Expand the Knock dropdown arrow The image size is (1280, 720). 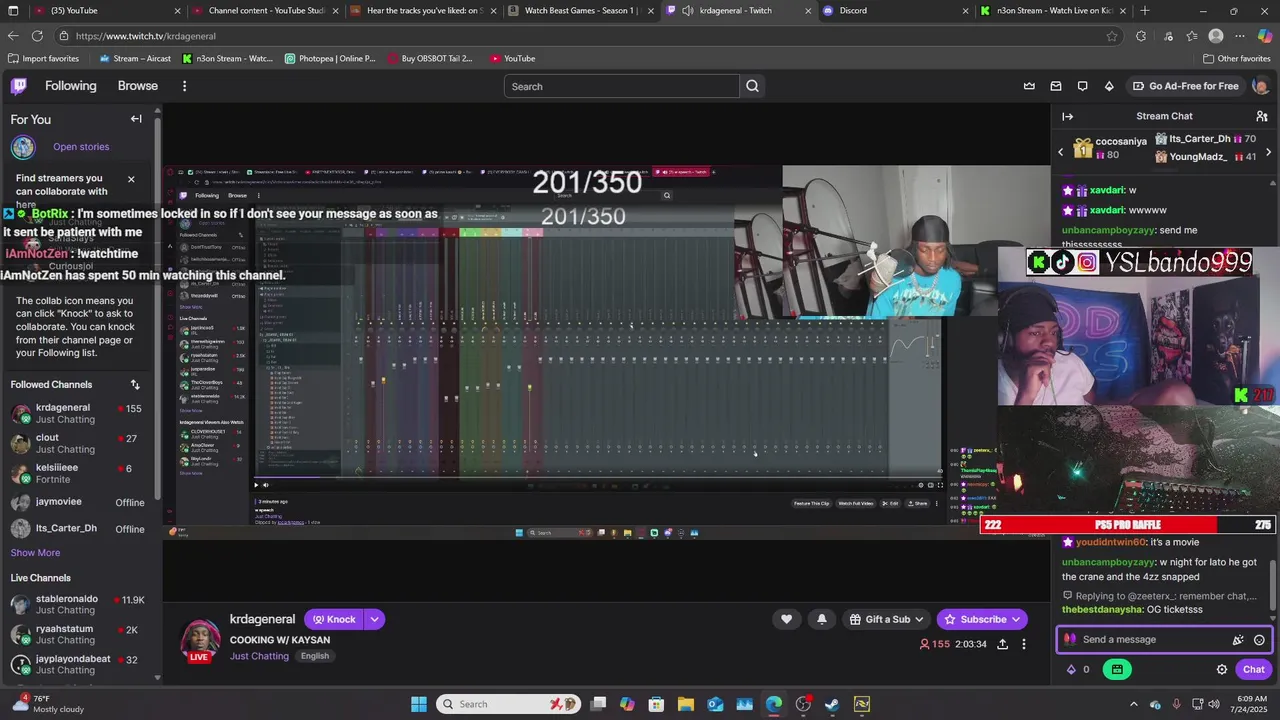click(374, 619)
